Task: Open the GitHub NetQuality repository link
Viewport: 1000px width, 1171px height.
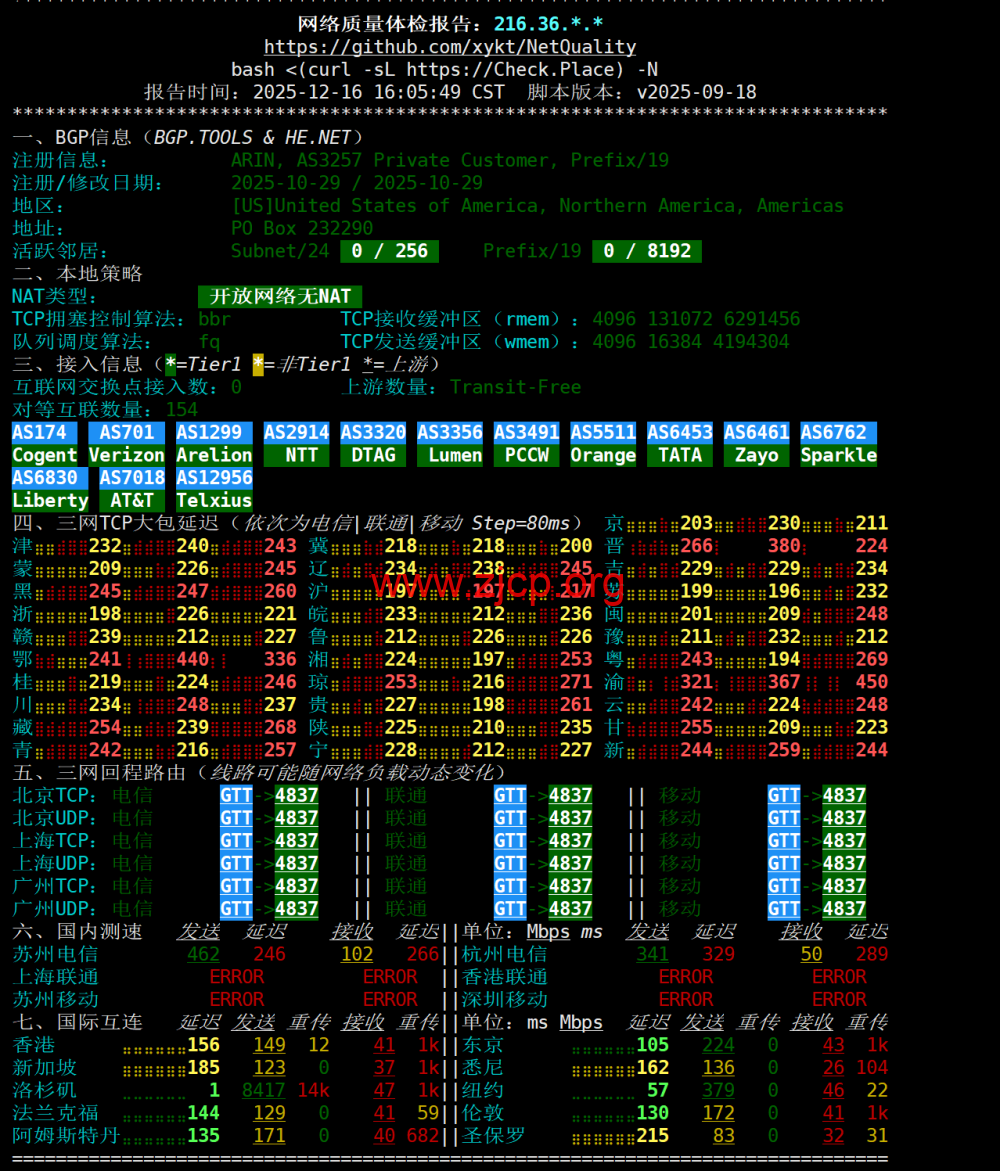Action: pos(450,47)
